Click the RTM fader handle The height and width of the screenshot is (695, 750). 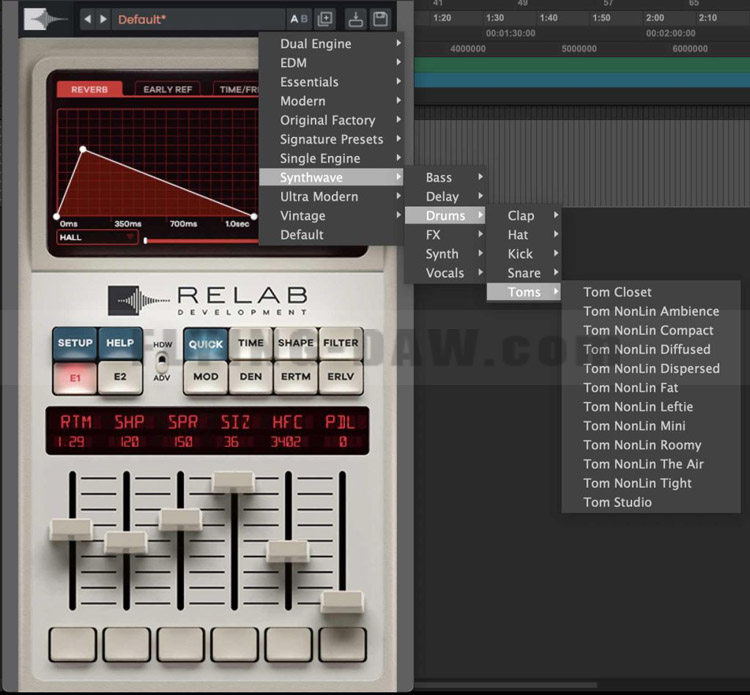72,529
